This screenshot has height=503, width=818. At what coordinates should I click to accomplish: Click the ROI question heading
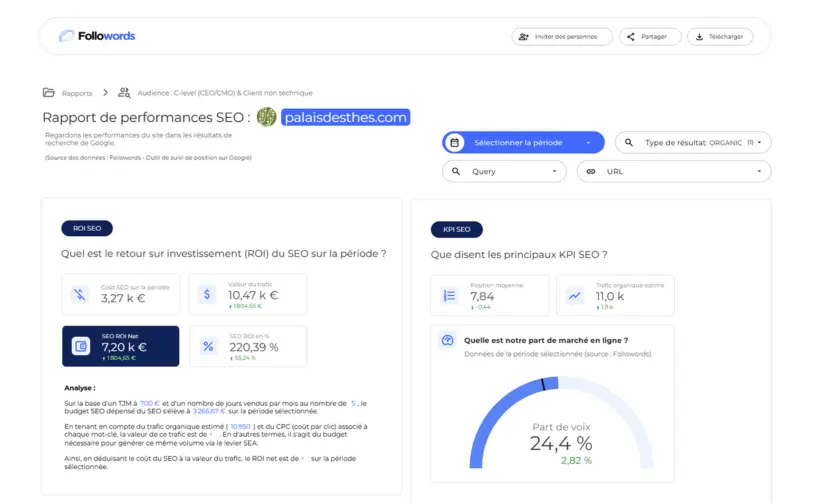tap(223, 254)
